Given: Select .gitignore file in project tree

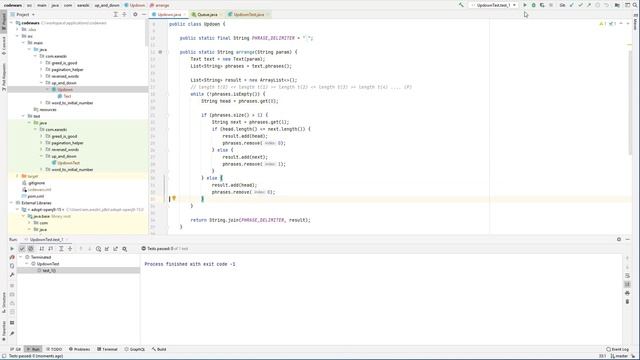Looking at the screenshot, I should [36, 183].
